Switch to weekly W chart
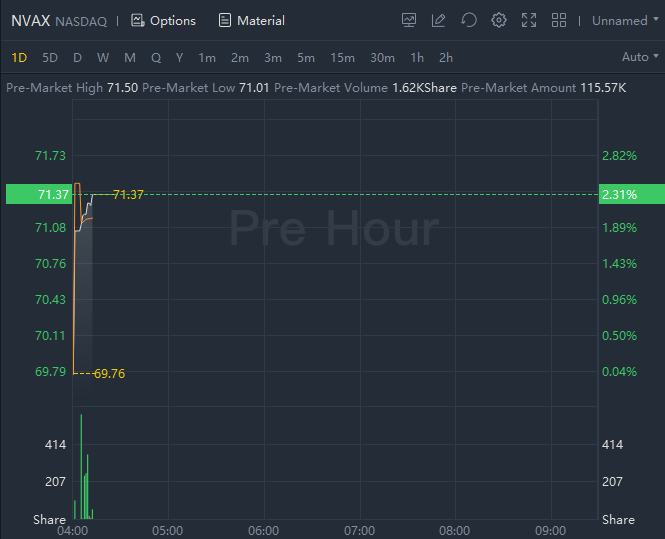The height and width of the screenshot is (539, 665). click(103, 58)
